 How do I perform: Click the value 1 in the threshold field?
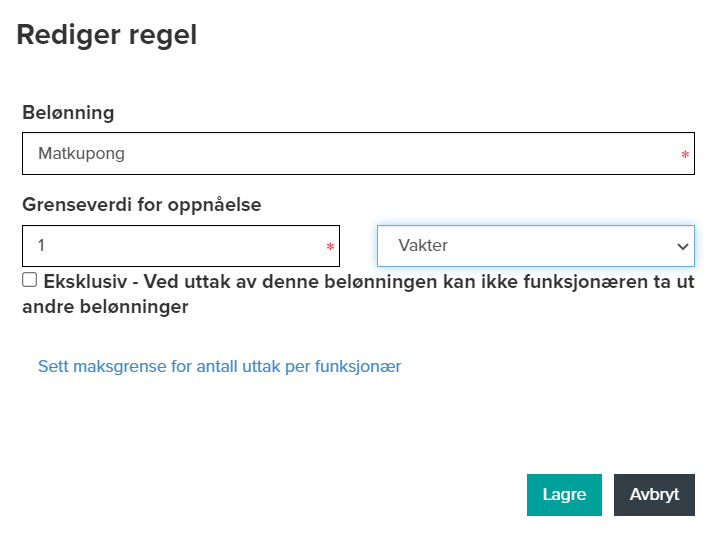coord(42,245)
